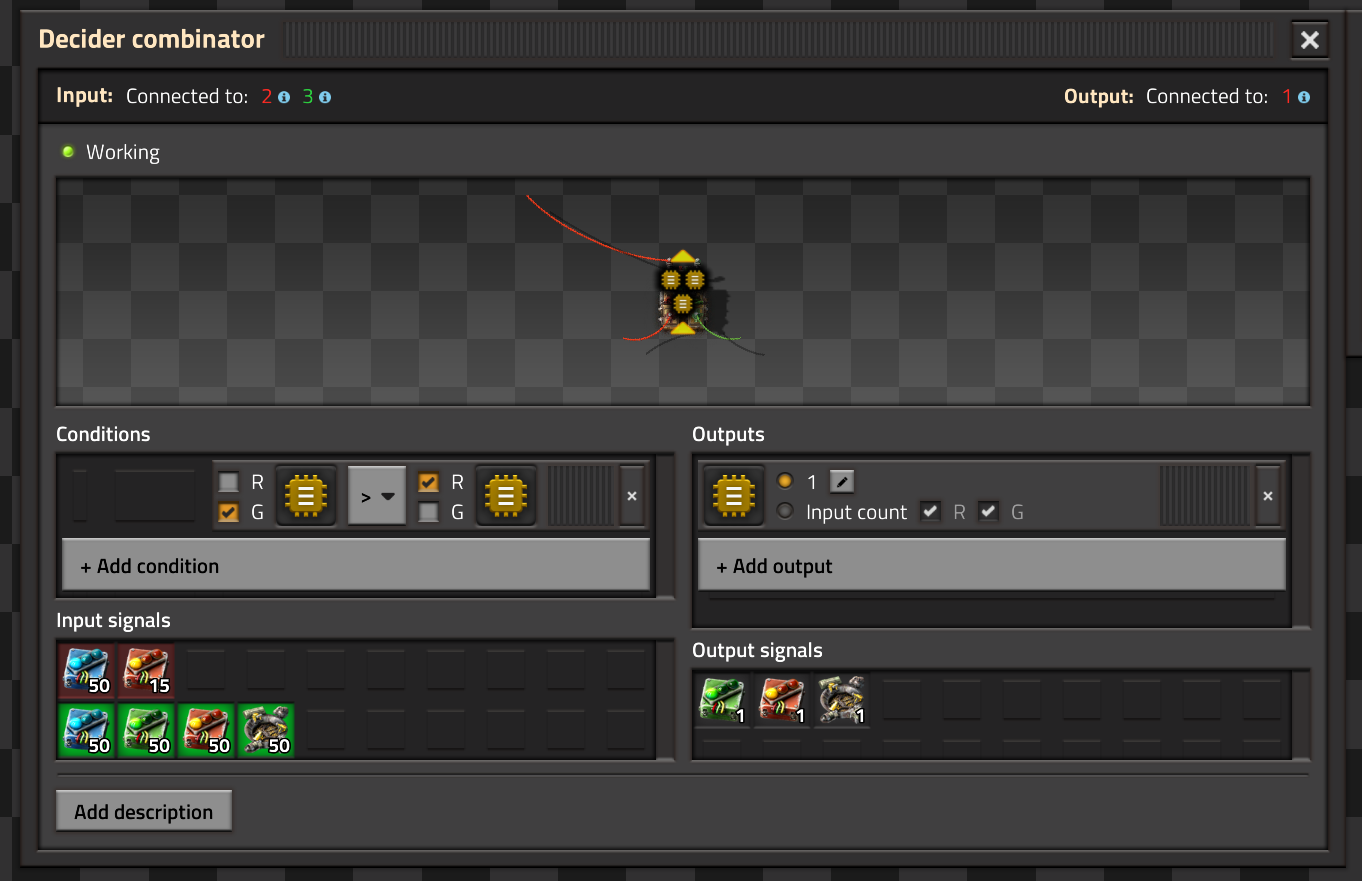Click the condition's right-hand signal selector
Viewport: 1362px width, 881px height.
click(x=506, y=495)
